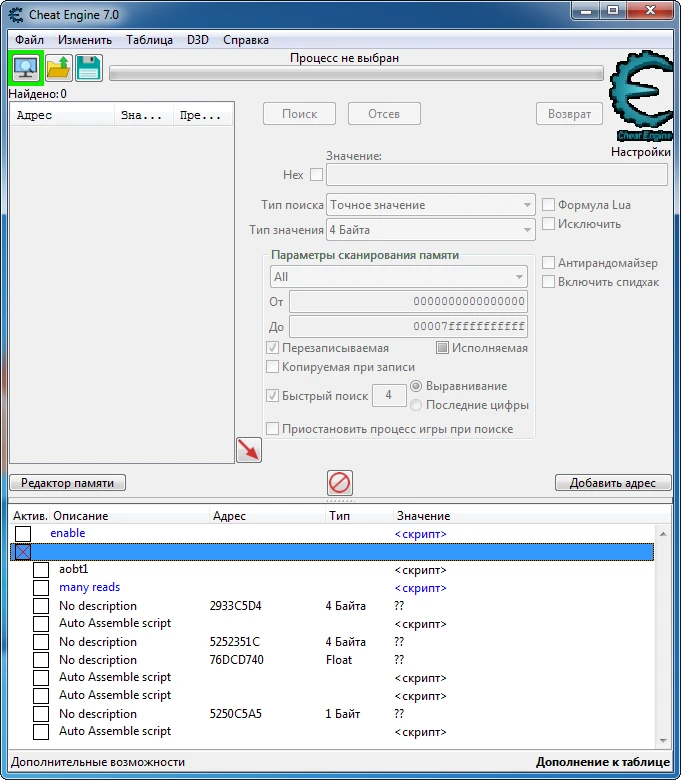
Task: Select the aobt1 row text
Action: pos(73,569)
